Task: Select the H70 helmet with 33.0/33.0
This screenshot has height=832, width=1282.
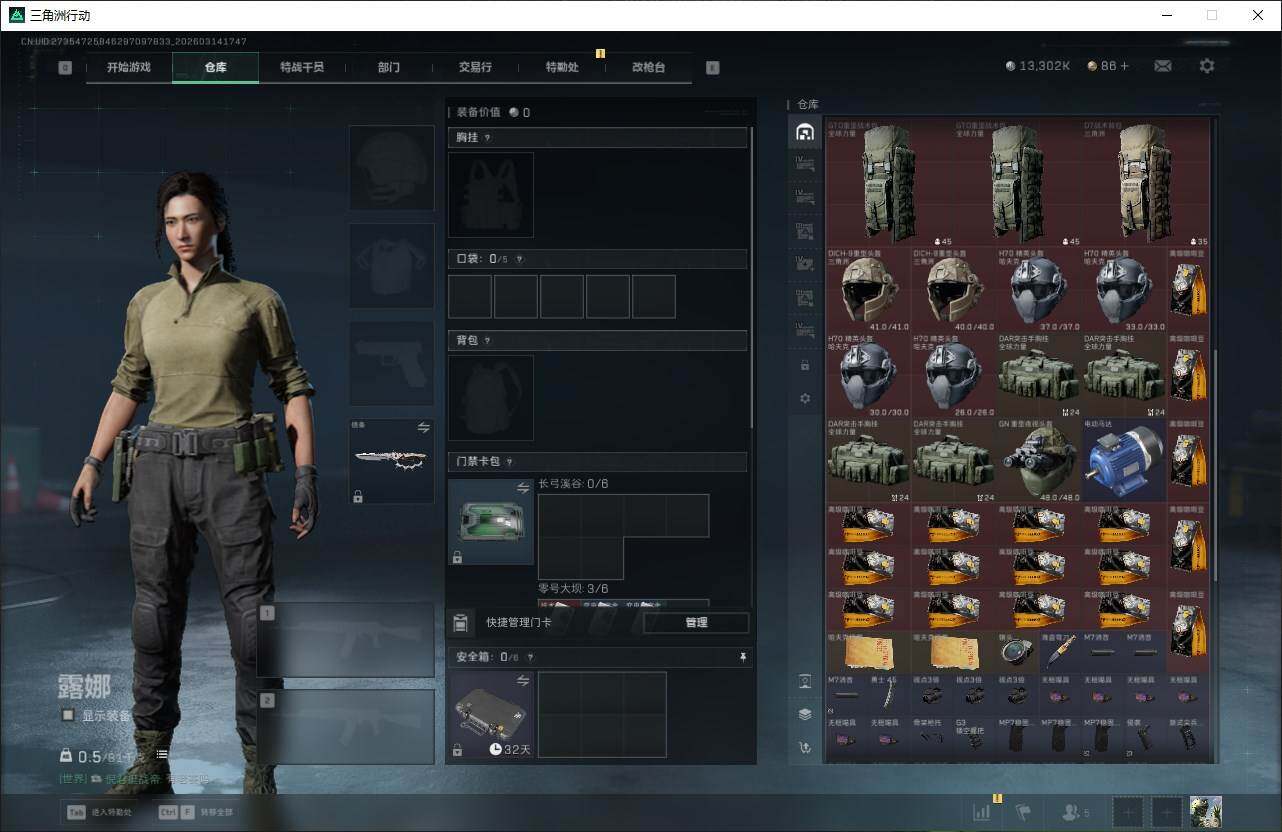Action: pos(1124,290)
